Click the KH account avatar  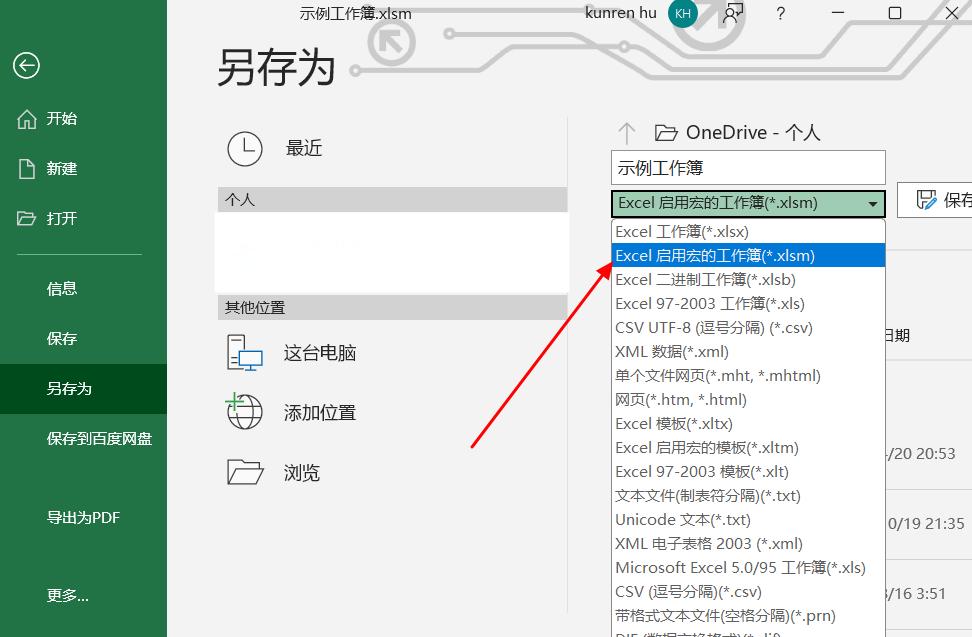pyautogui.click(x=683, y=13)
